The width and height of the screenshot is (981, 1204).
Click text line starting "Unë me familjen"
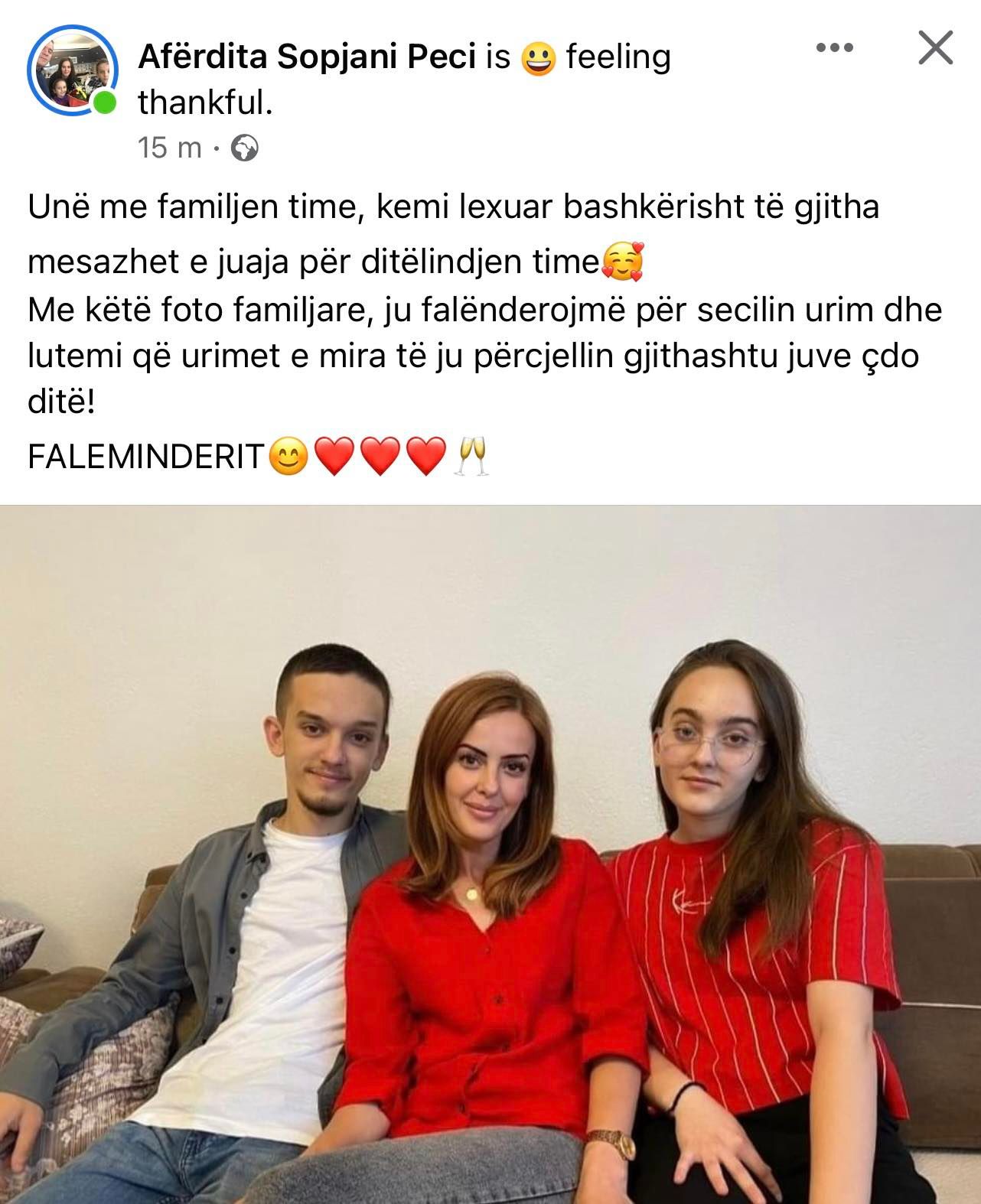coord(453,207)
